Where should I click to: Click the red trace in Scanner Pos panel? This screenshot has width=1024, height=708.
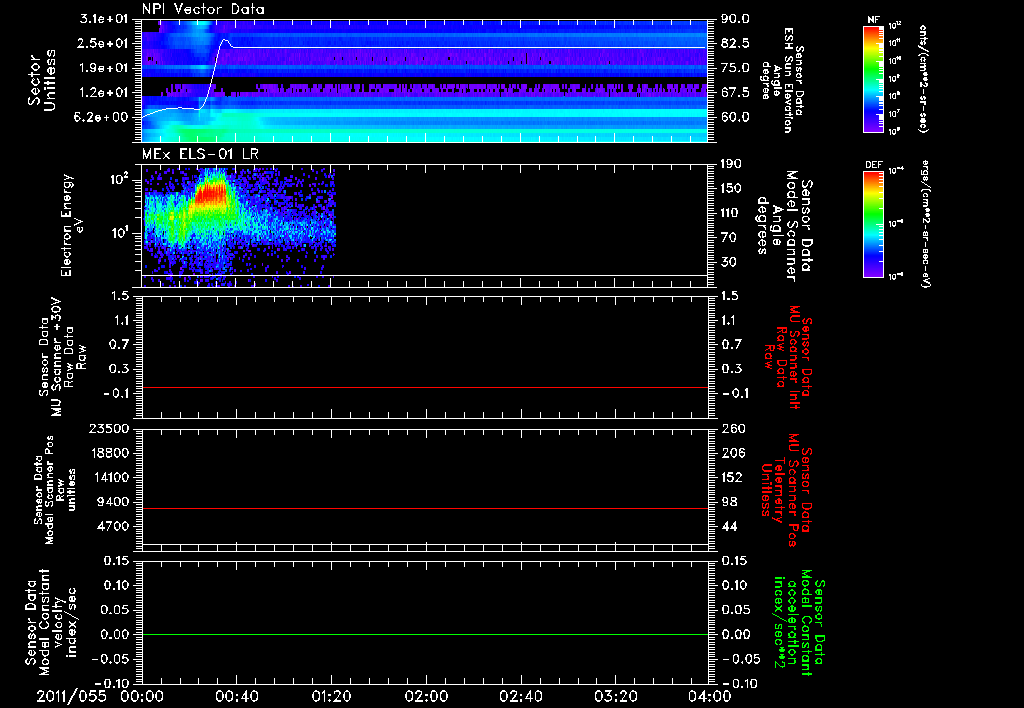pos(424,508)
